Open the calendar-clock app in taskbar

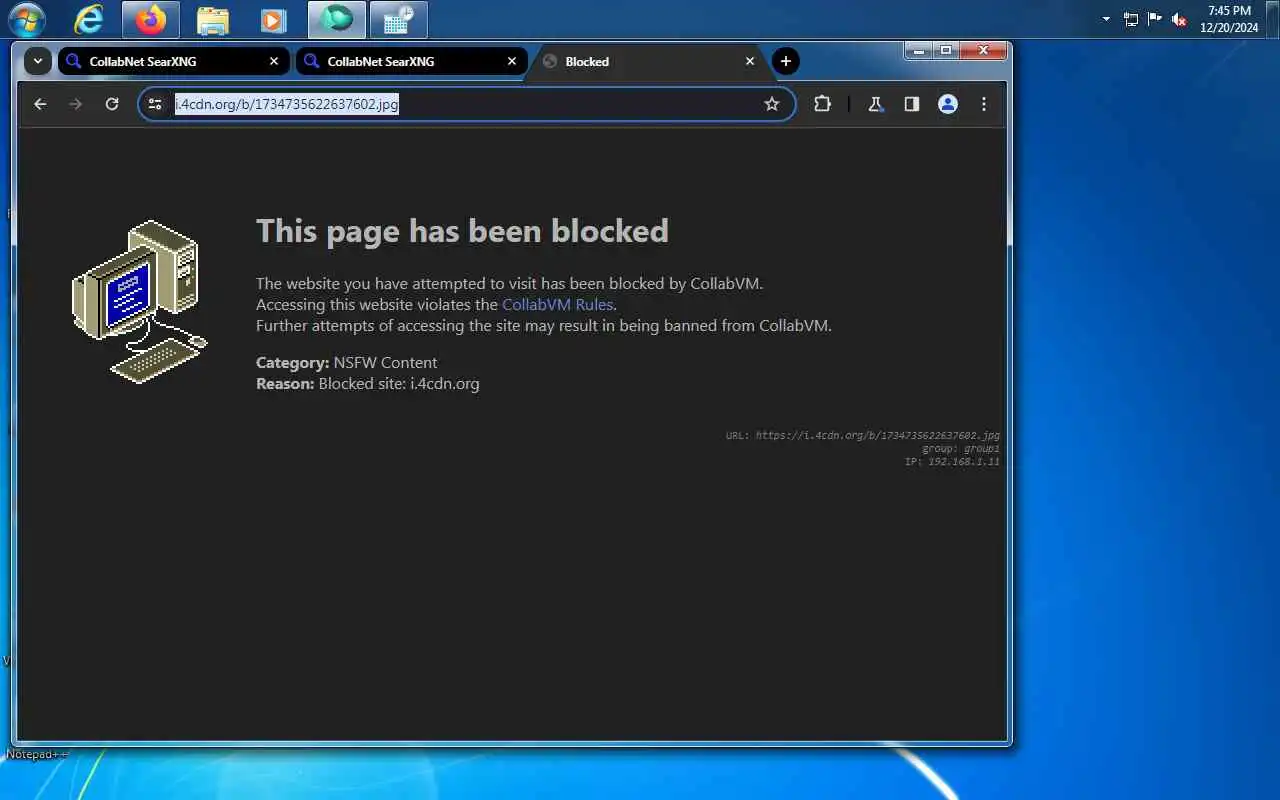(399, 19)
